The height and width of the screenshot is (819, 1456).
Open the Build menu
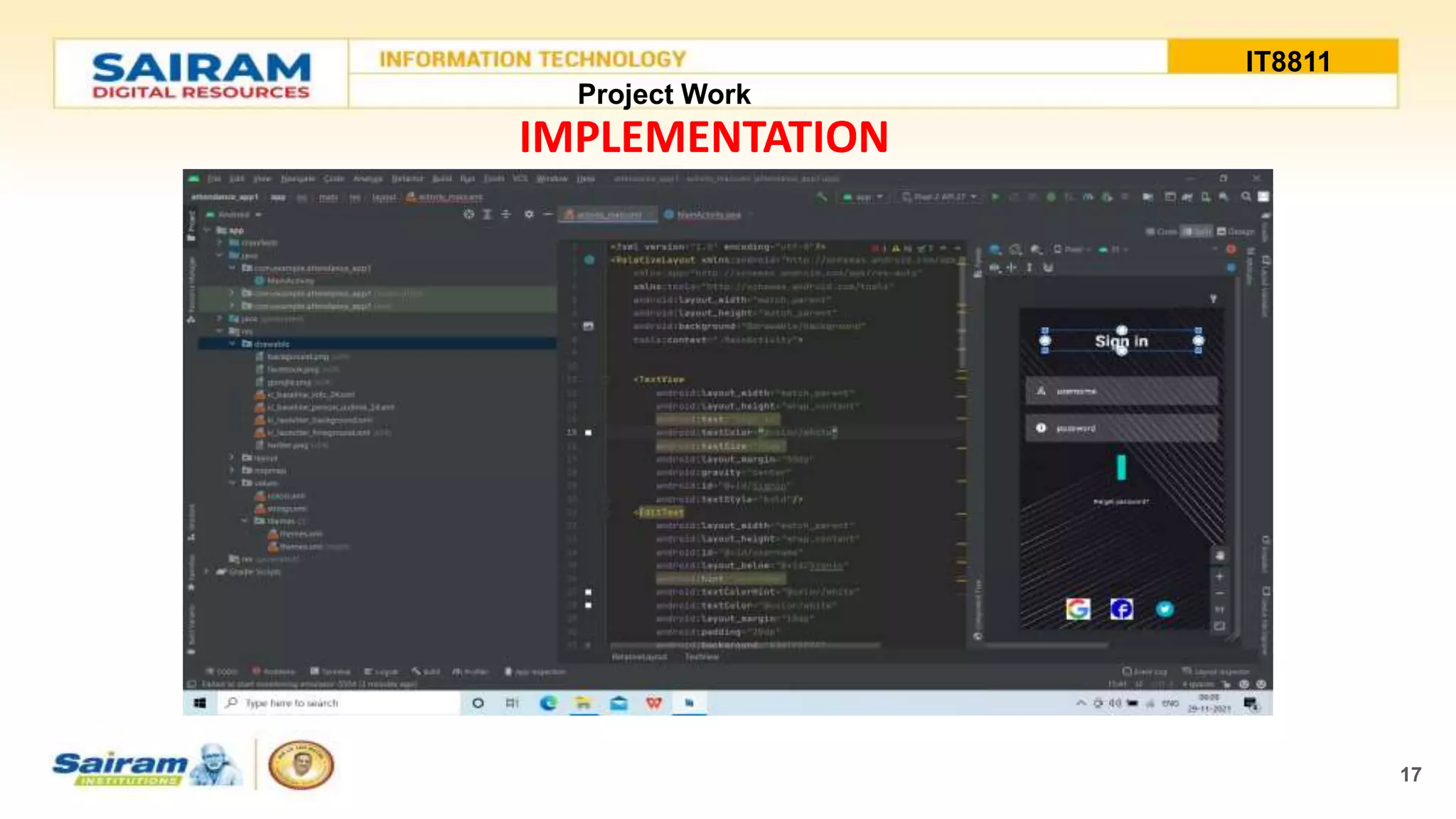pyautogui.click(x=441, y=178)
